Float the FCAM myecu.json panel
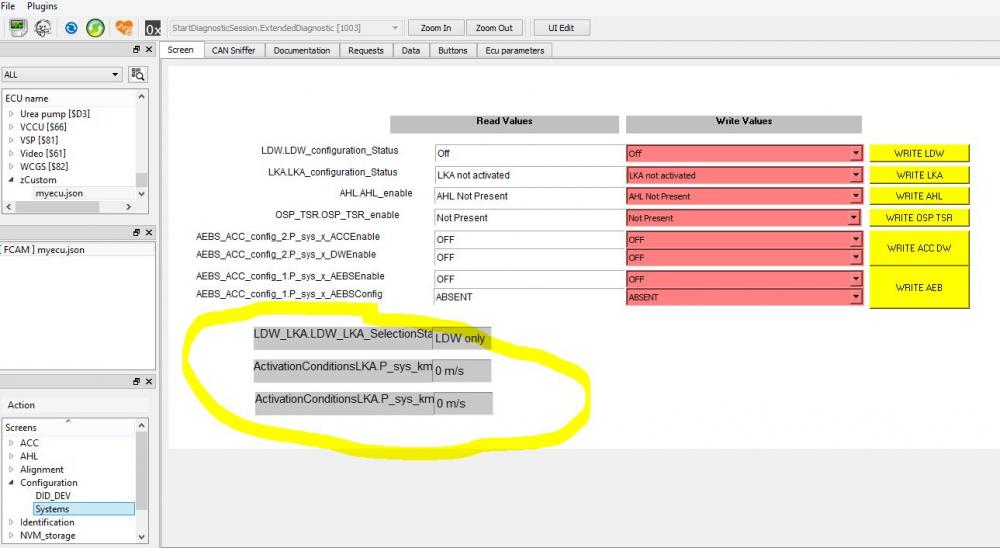1000x548 pixels. pyautogui.click(x=136, y=233)
